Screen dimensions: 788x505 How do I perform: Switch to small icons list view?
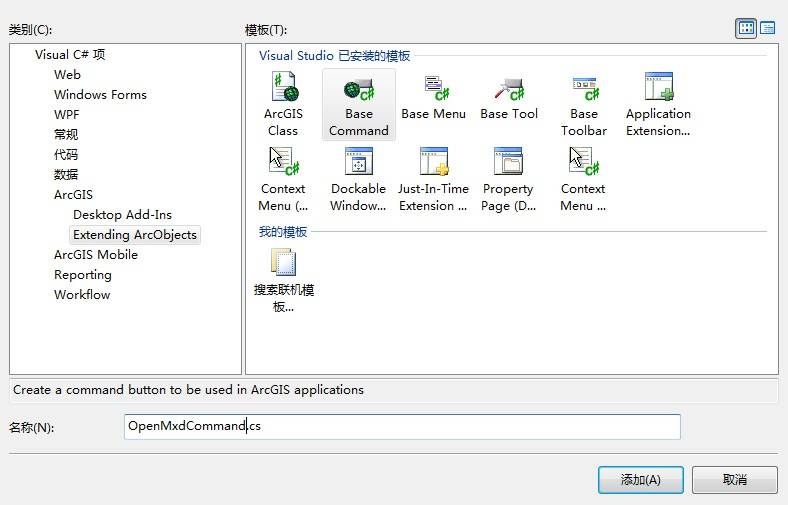(767, 28)
